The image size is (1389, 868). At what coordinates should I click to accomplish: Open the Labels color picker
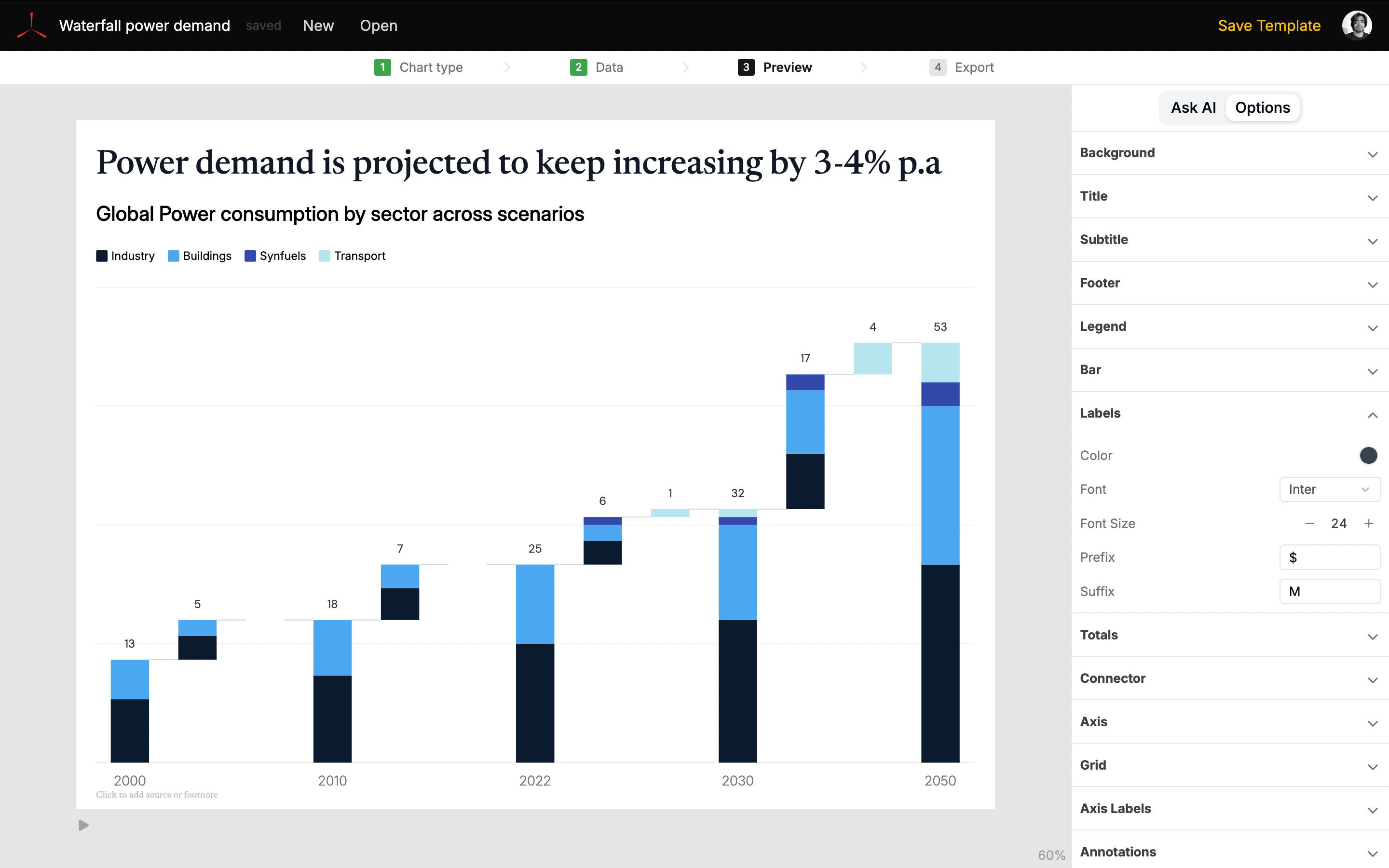click(x=1368, y=455)
